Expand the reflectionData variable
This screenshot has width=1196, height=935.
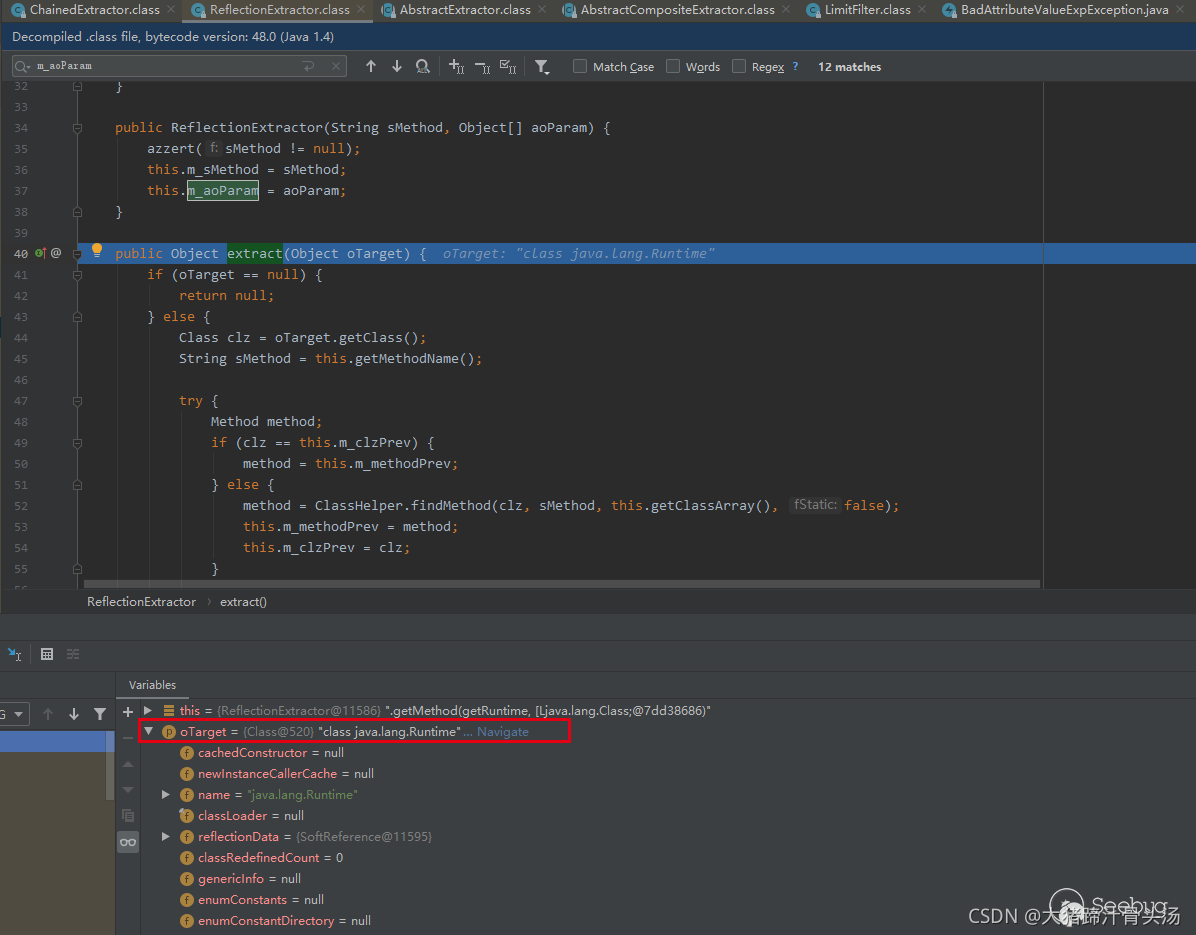pos(166,837)
